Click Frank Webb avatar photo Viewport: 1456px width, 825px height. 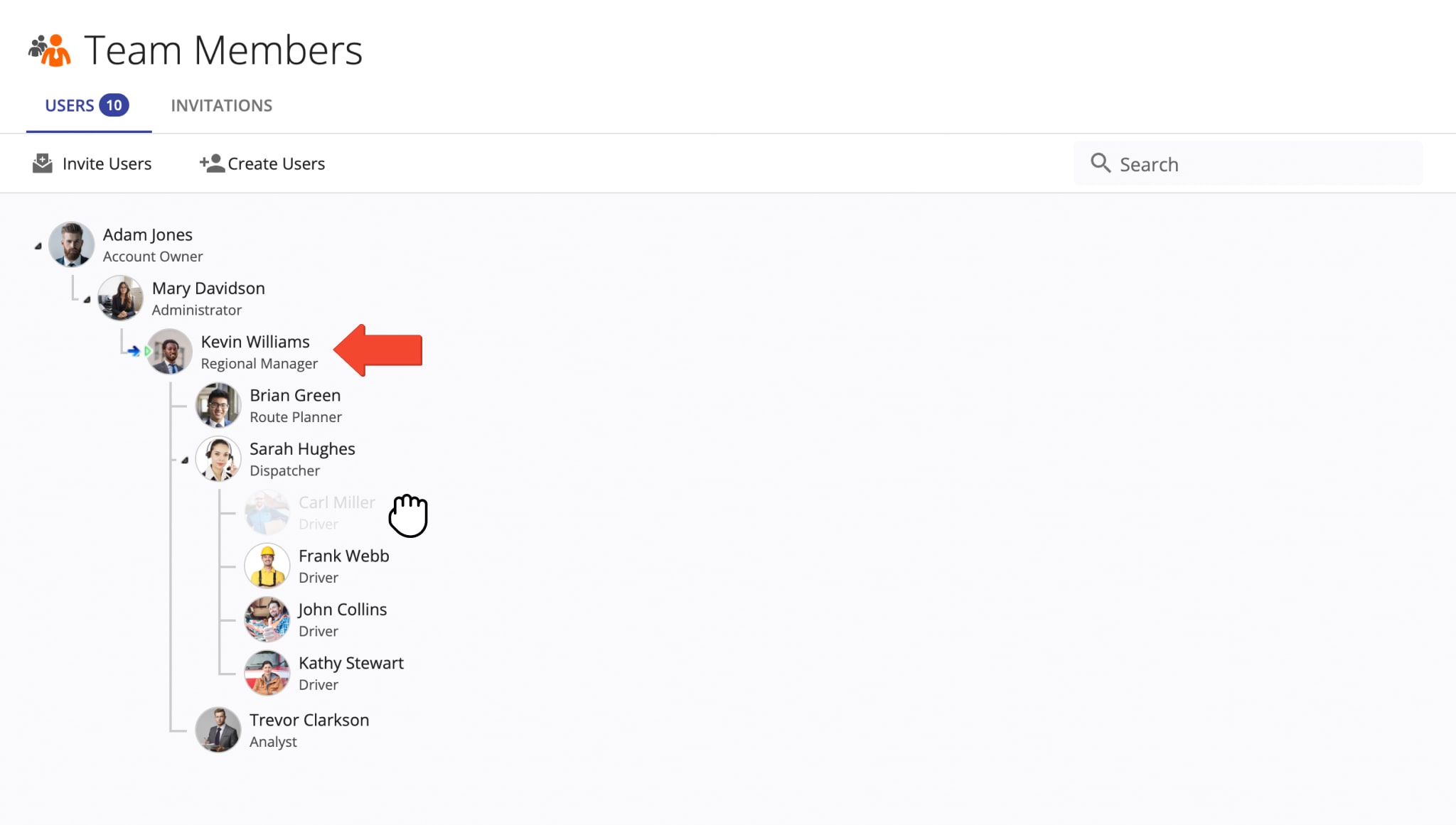pos(267,566)
